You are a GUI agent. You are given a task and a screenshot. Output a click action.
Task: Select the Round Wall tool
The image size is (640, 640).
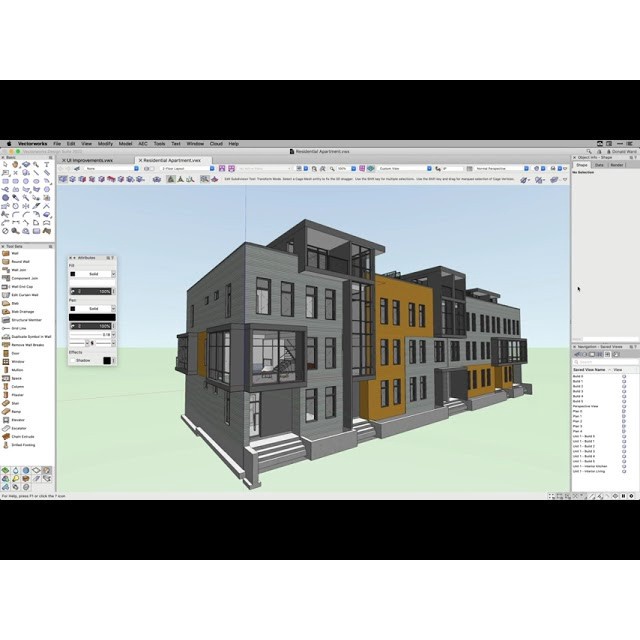20,262
